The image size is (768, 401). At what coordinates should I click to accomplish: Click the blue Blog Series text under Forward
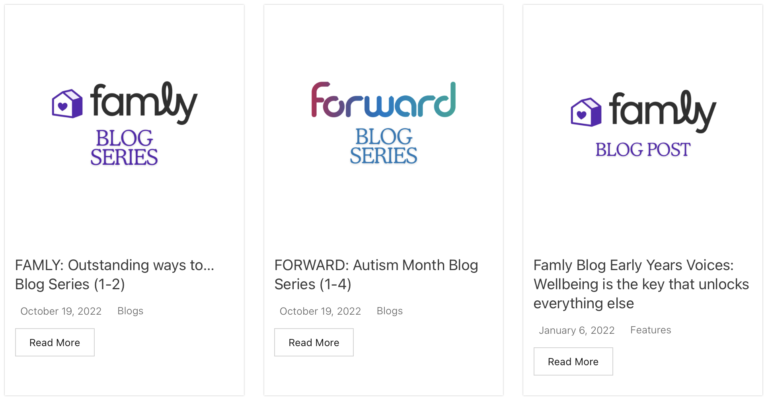(x=383, y=146)
